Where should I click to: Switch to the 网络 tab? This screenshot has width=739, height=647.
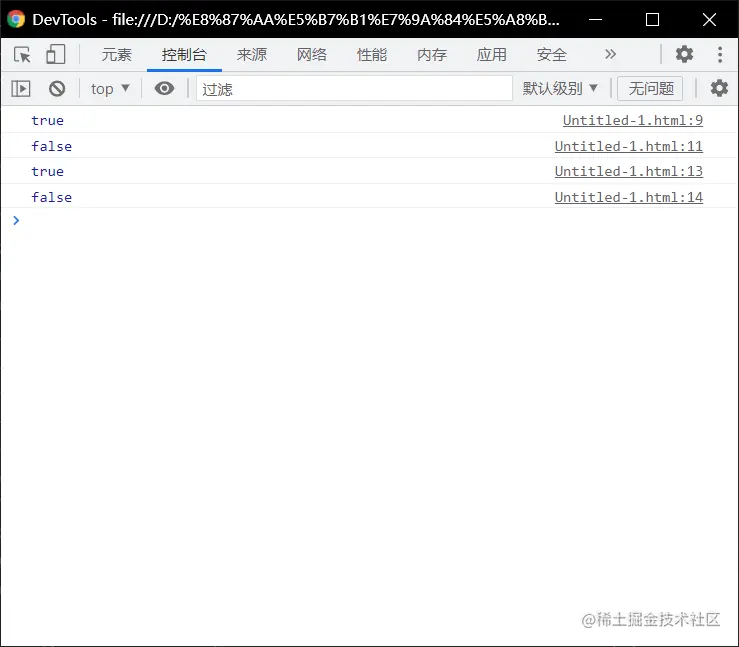312,55
